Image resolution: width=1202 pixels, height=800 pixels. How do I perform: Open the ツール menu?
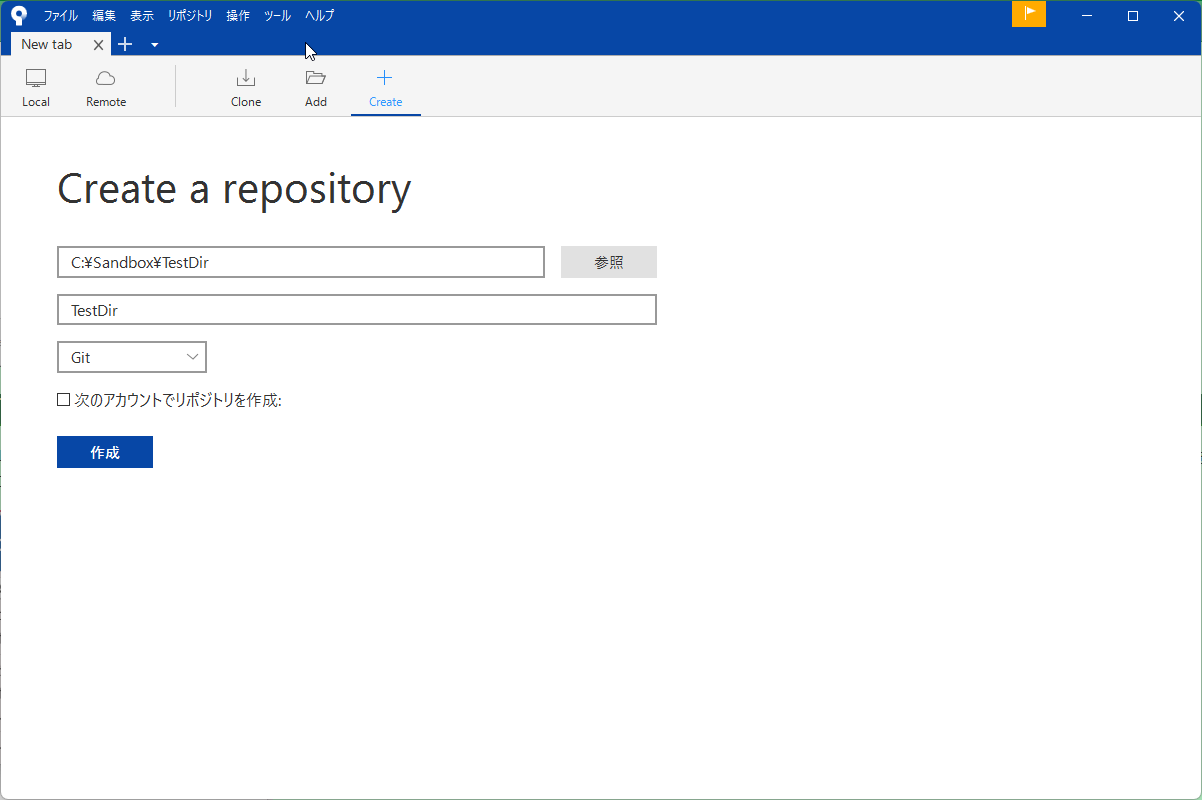(277, 16)
